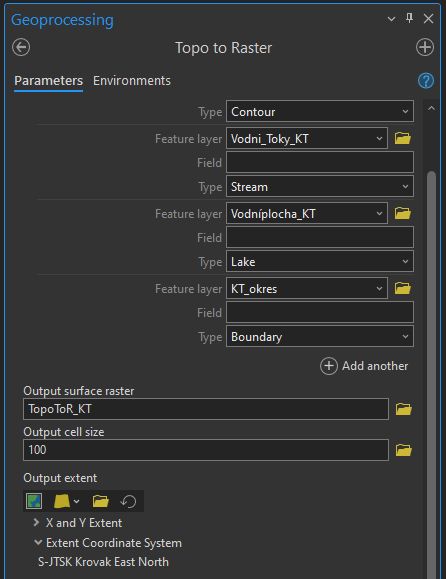
Task: Open the extent of a layer dropdown
Action: tap(67, 501)
